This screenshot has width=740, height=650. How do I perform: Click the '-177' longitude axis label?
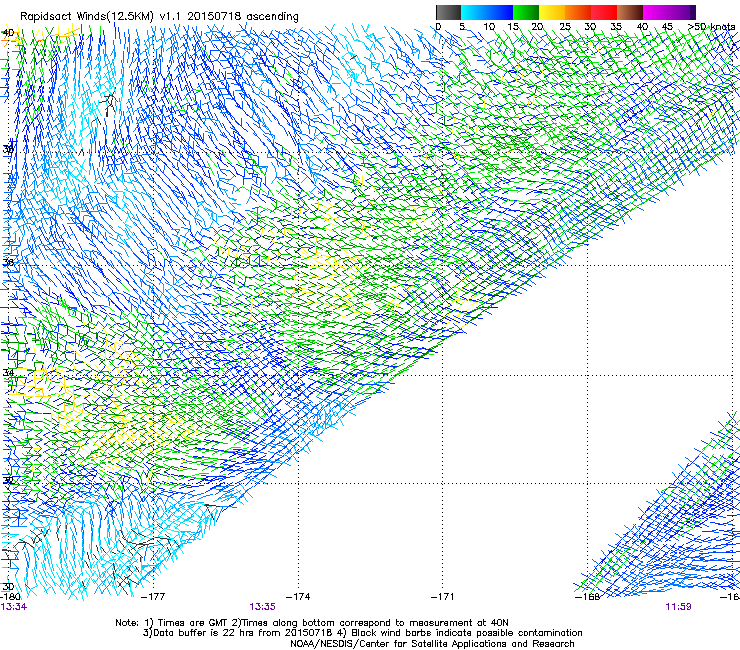point(153,597)
